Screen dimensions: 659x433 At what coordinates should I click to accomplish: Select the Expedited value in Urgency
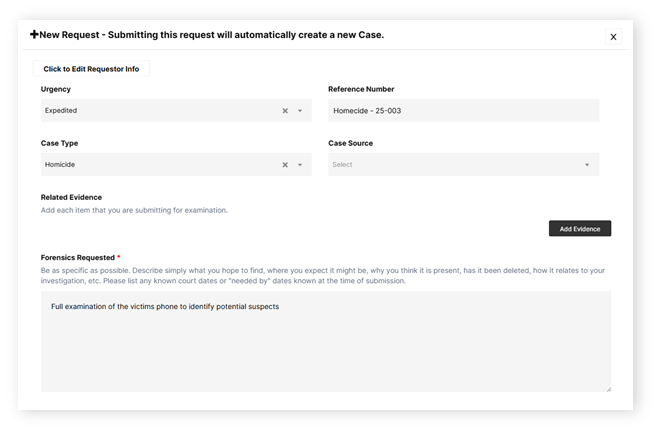point(62,111)
